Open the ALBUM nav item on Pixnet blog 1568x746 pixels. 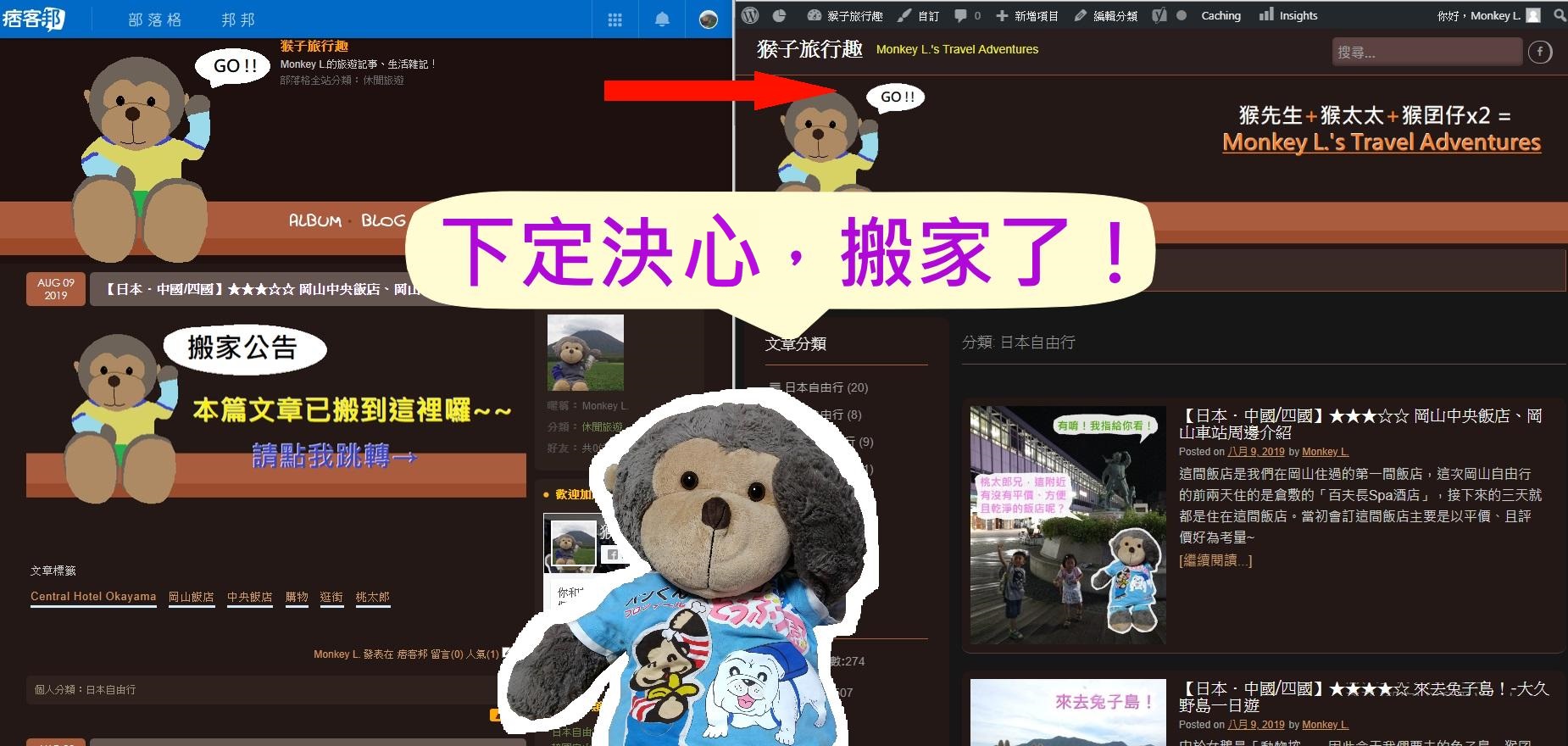(x=315, y=220)
